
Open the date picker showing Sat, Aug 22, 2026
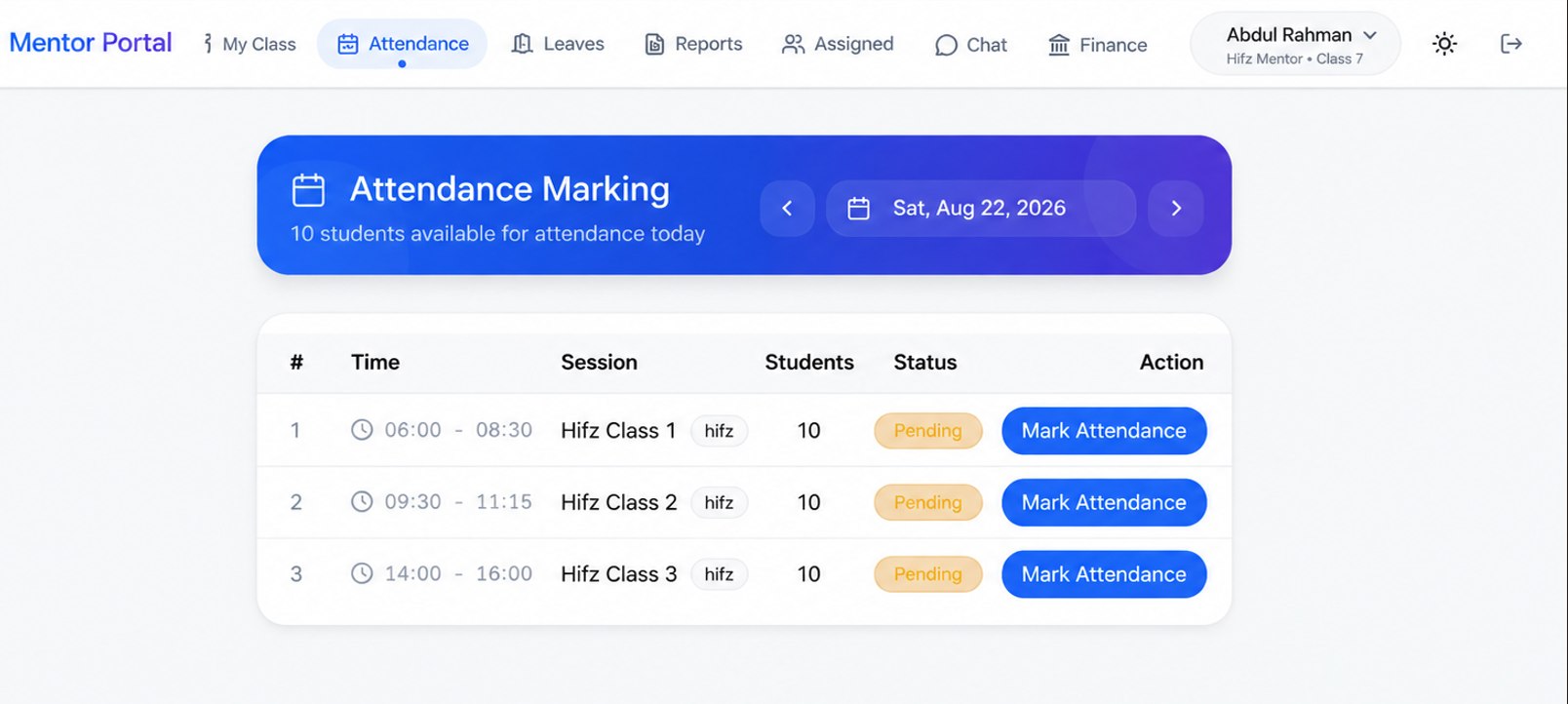981,208
